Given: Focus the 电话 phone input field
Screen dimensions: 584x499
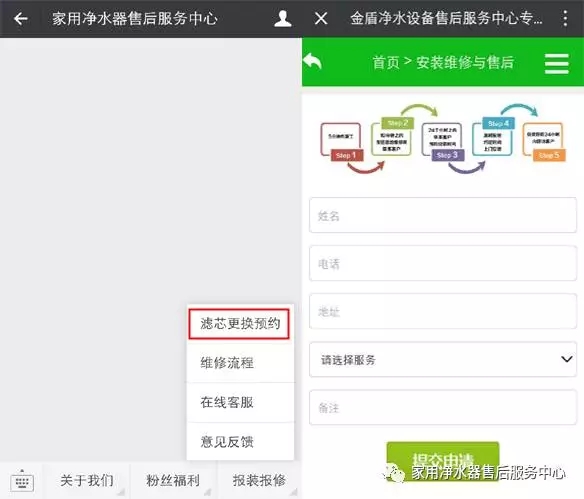Looking at the screenshot, I should click(x=443, y=263).
